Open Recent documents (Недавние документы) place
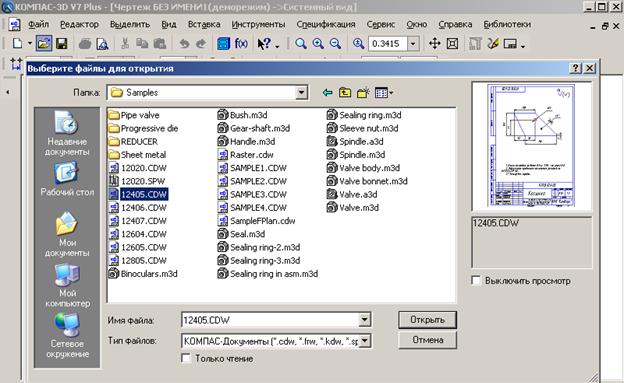 67,133
